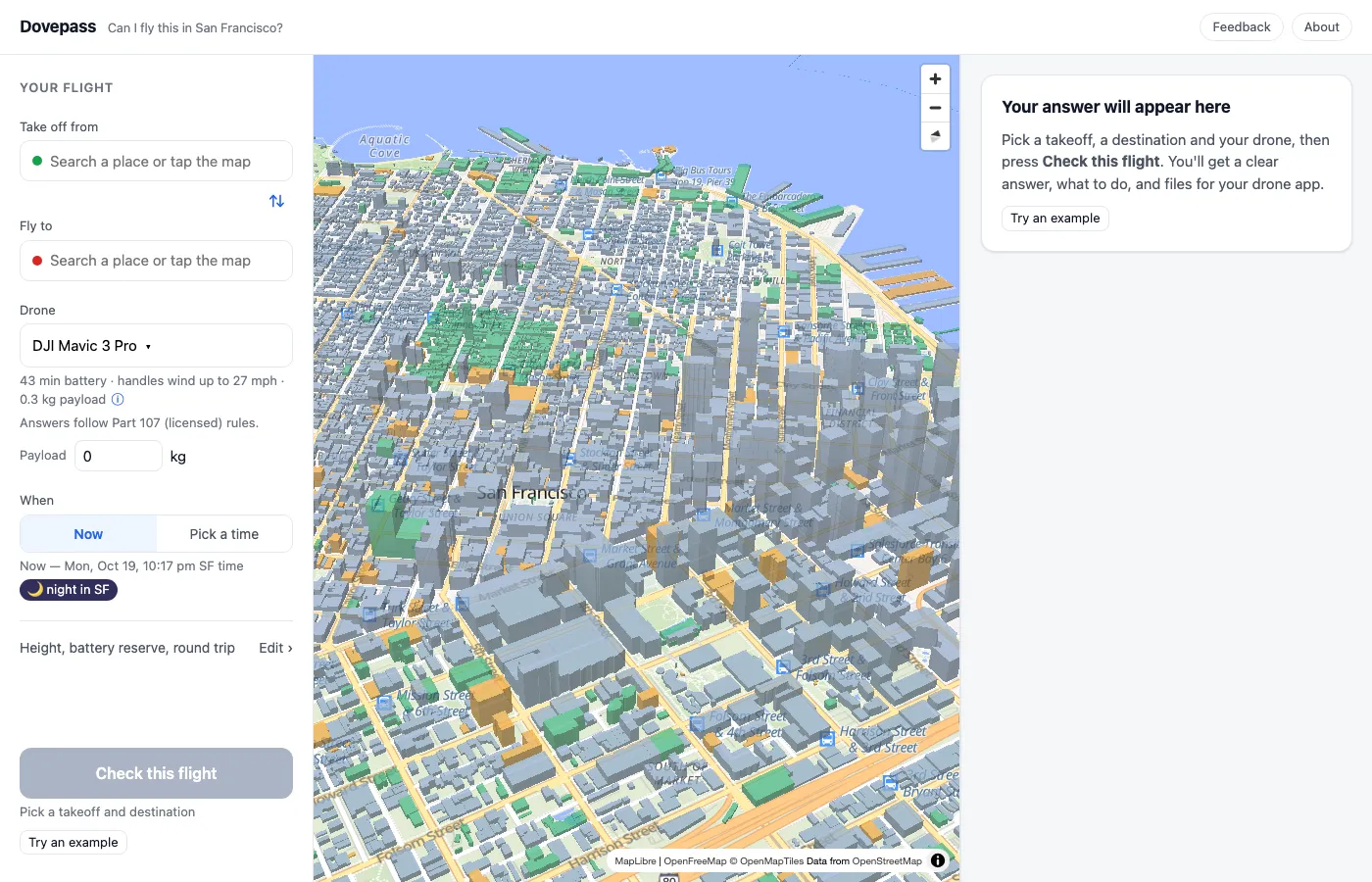Open the payload info icon

tap(118, 400)
